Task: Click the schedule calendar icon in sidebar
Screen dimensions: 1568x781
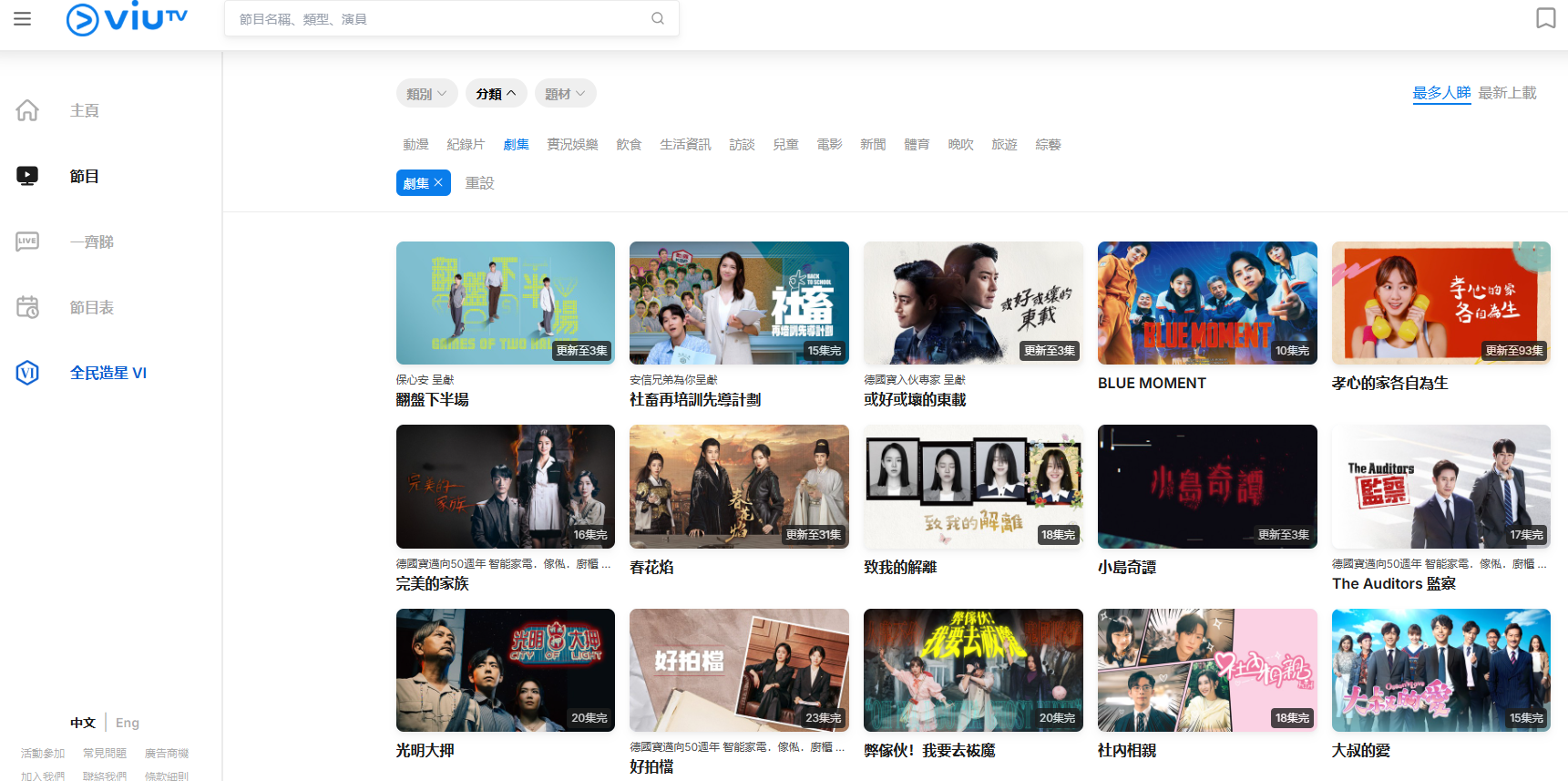Action: (x=27, y=307)
